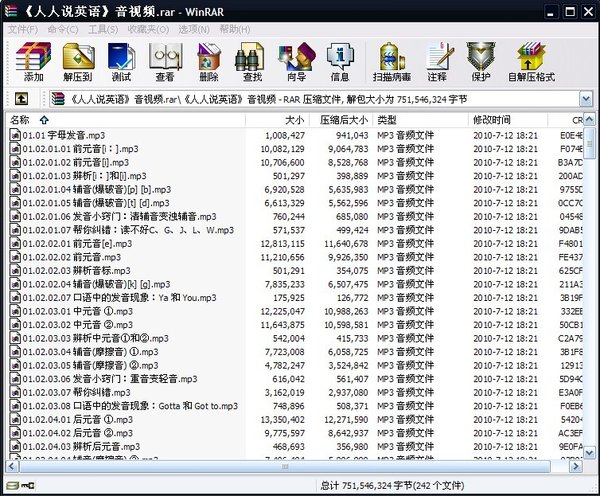Select file 01.02.01.06 发音小窍门 清辅音变浊辅音.mp3

pos(119,217)
